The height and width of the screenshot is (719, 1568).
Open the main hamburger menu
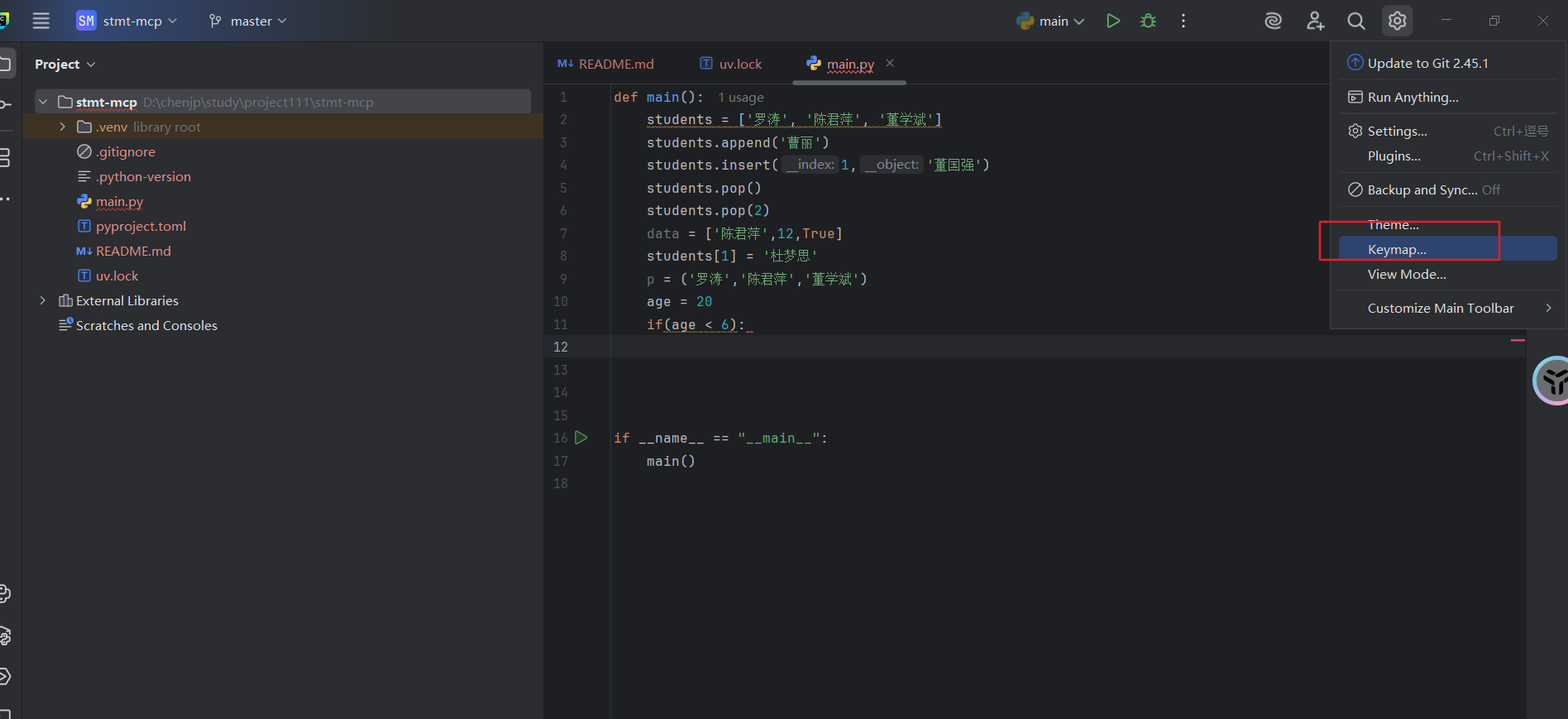pos(41,21)
